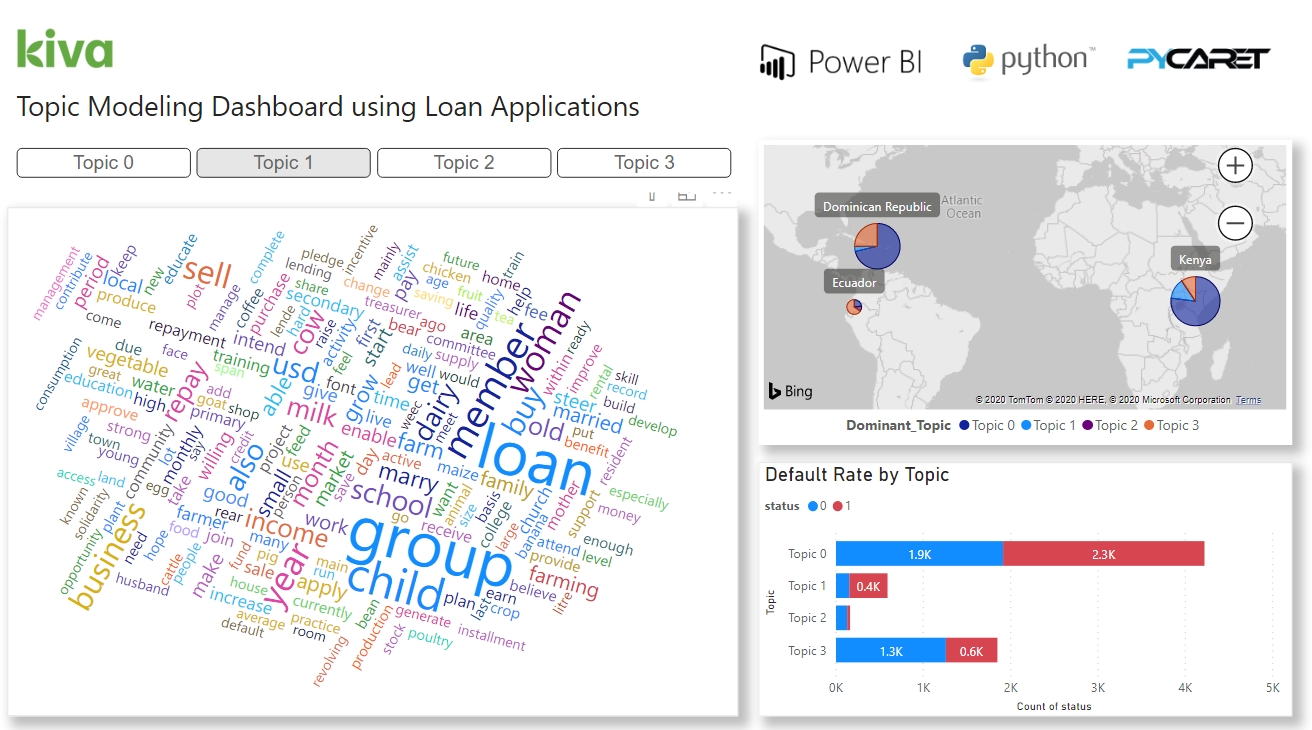The width and height of the screenshot is (1312, 730).
Task: Click Focus mode icon above word cloud
Action: pos(687,196)
